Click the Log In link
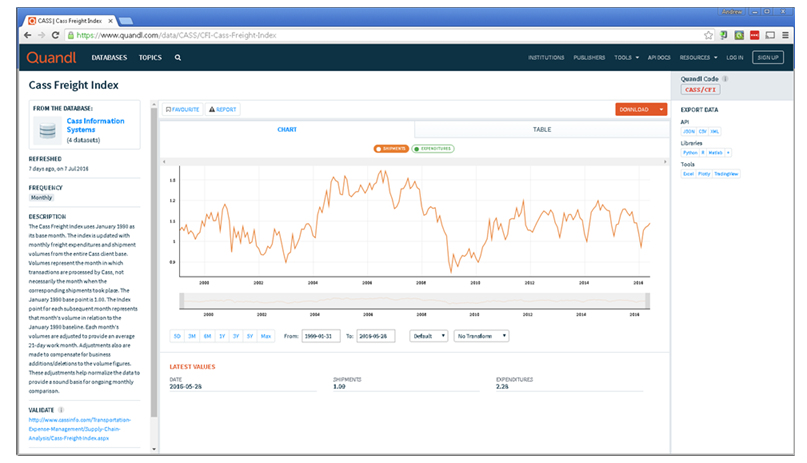The image size is (807, 463). pyautogui.click(x=734, y=58)
